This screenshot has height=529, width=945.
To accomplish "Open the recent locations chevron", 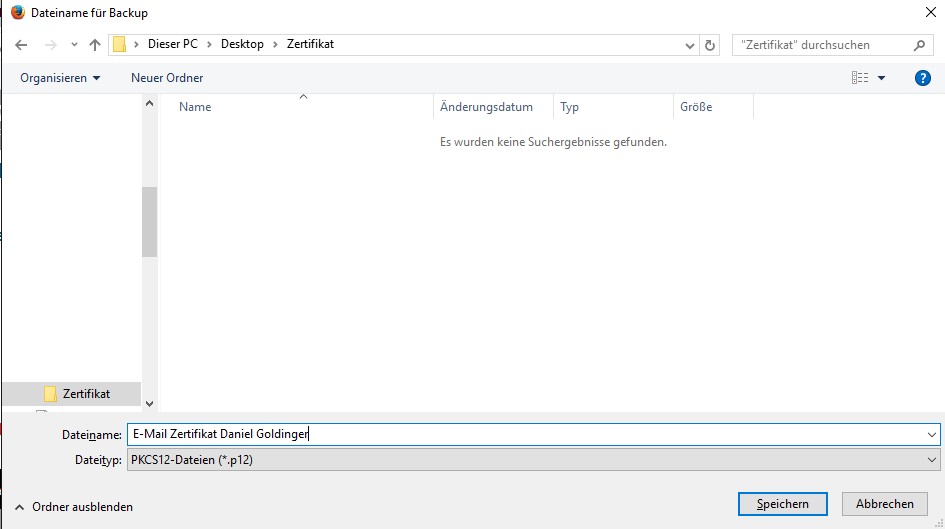I will click(74, 45).
